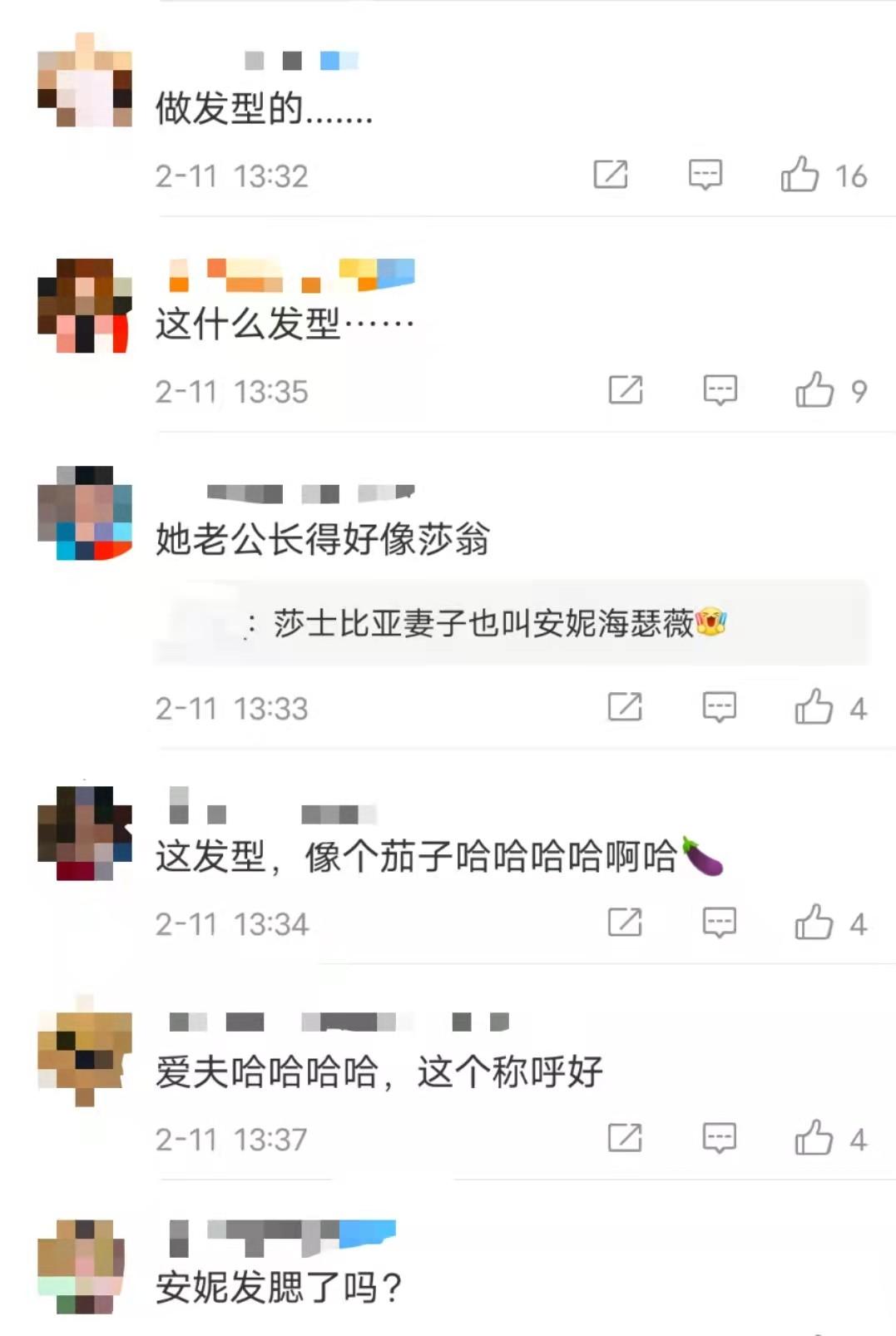
Task: Open username above '这什么发型……' comment
Action: [x=291, y=275]
